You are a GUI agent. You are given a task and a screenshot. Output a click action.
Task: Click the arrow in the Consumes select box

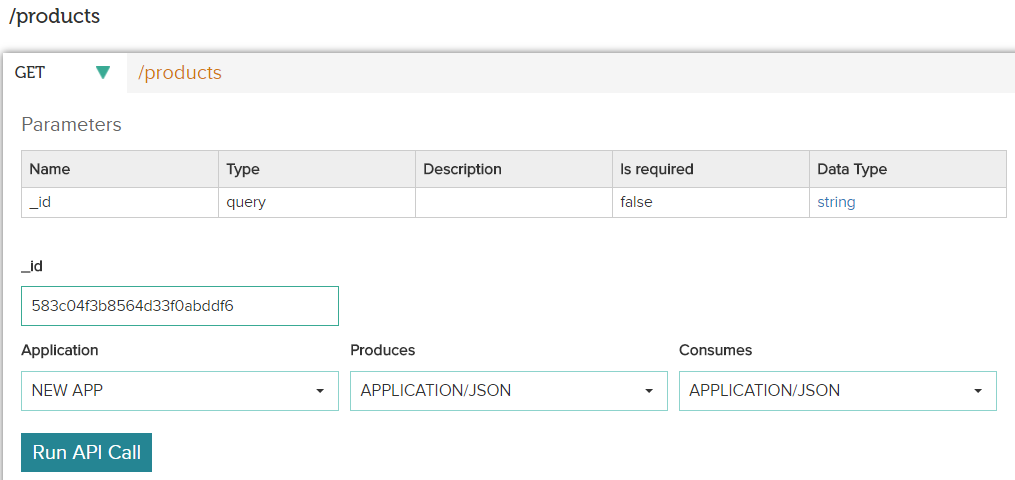point(978,391)
